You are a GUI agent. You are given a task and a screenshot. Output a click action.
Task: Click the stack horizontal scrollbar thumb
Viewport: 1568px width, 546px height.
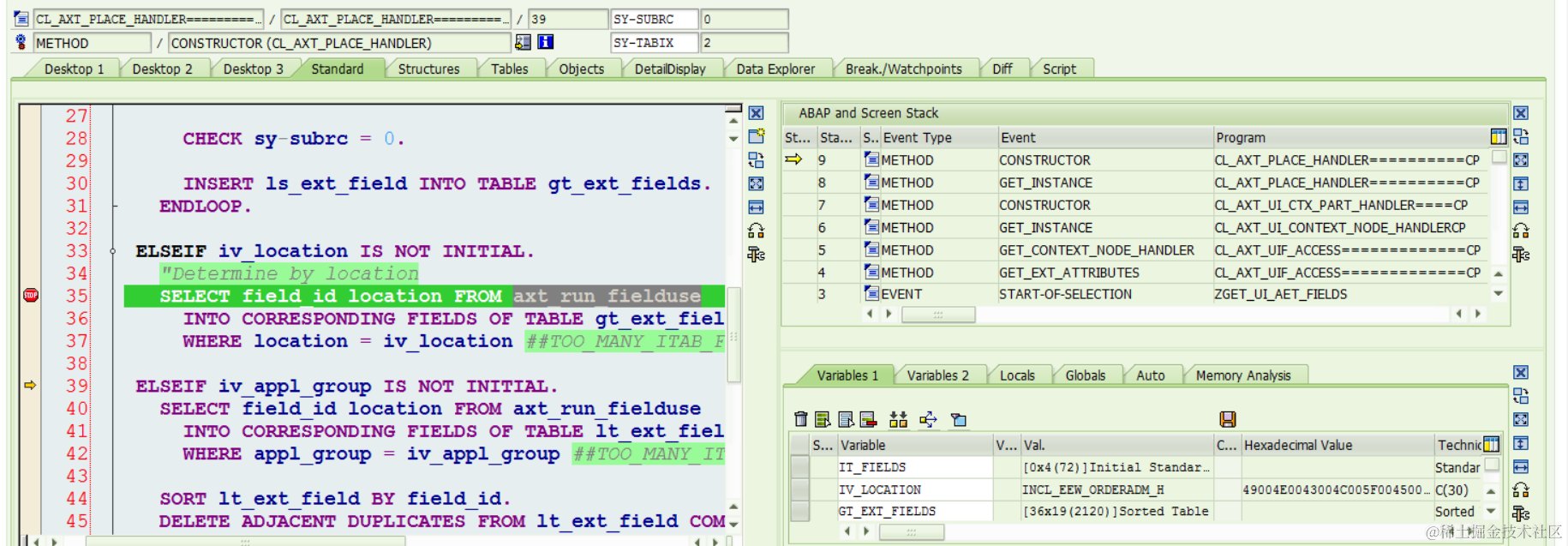[x=938, y=315]
